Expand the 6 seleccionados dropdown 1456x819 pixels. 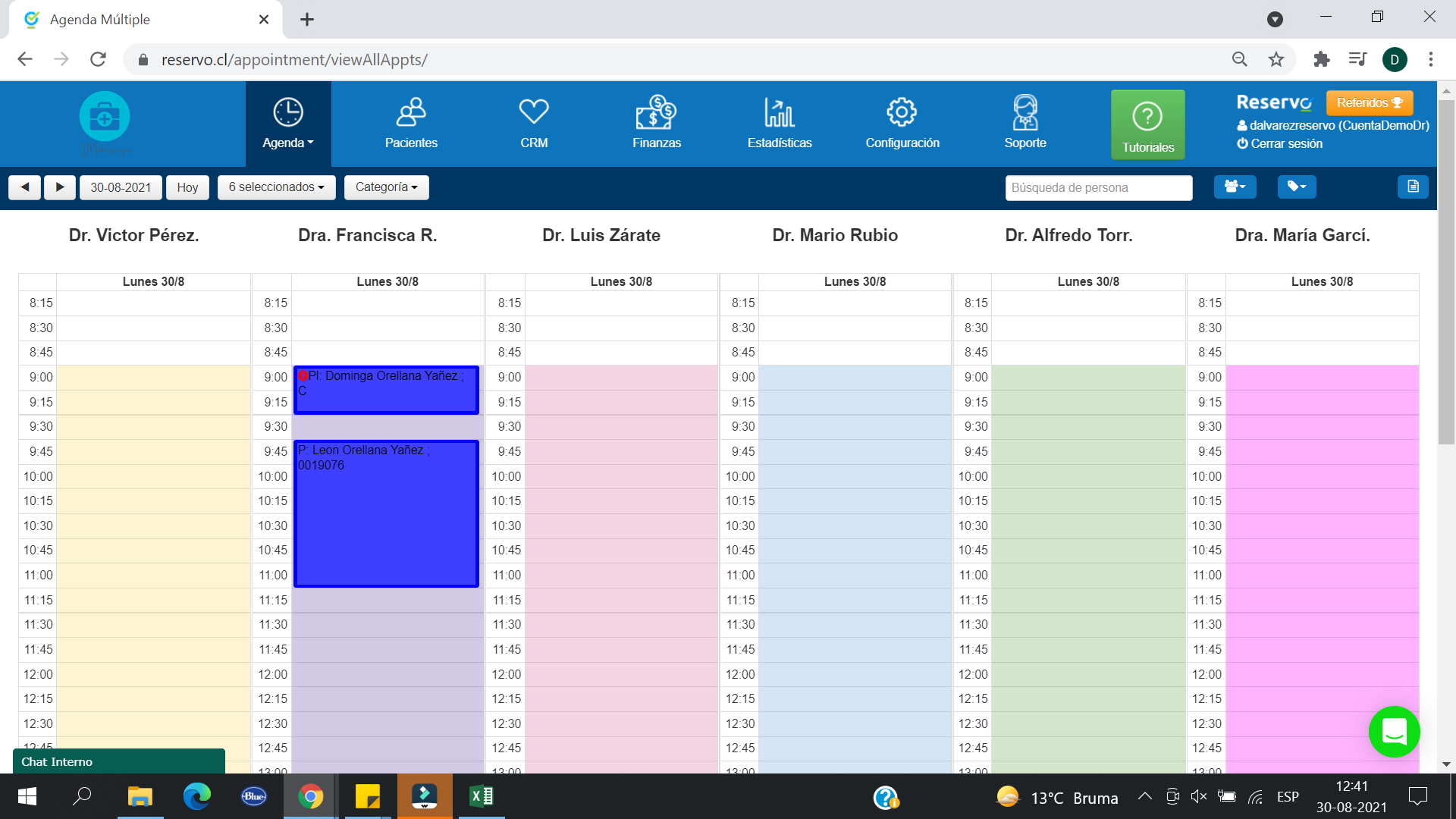click(276, 187)
